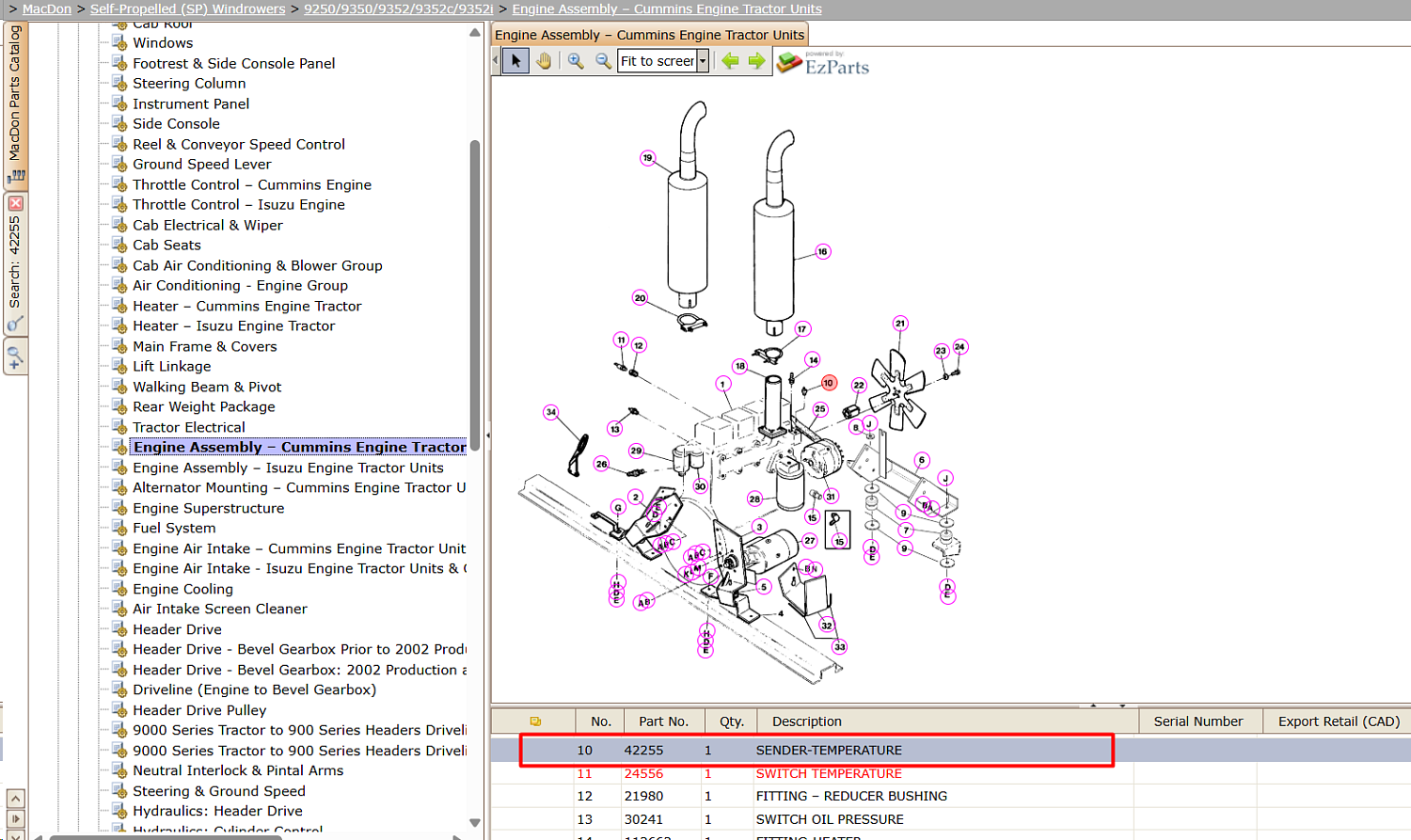Collapse the toolbar with the left chevron
1411x840 pixels.
pyautogui.click(x=497, y=61)
